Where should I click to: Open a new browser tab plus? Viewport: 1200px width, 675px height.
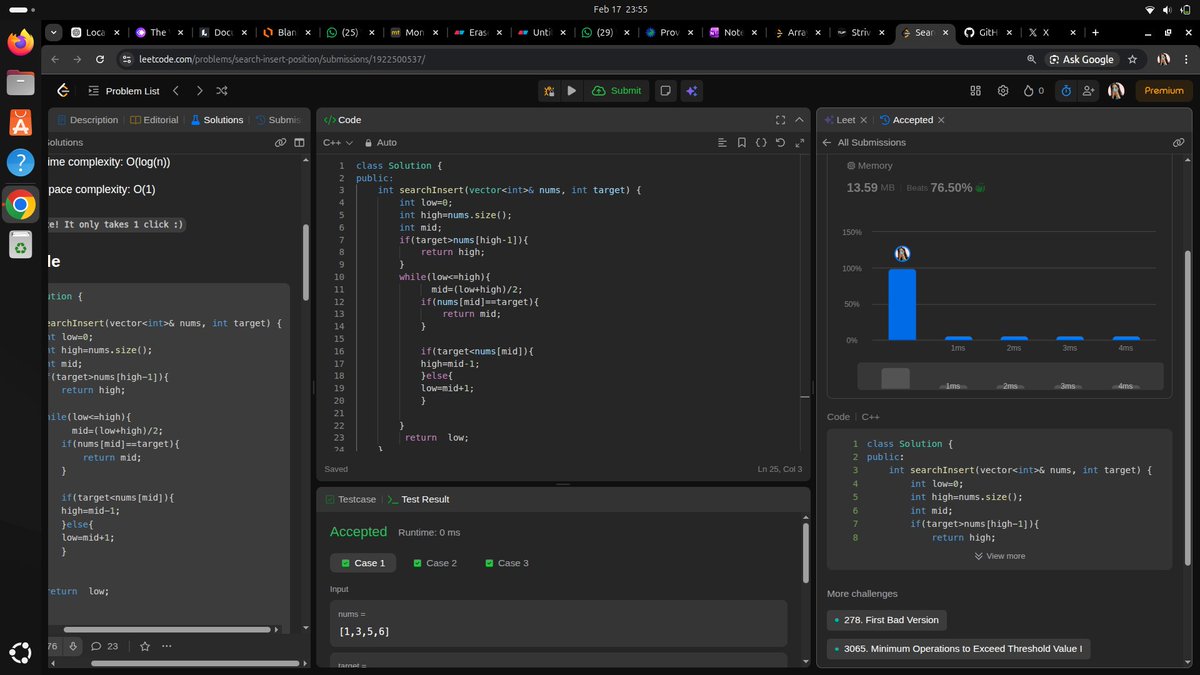(1096, 32)
